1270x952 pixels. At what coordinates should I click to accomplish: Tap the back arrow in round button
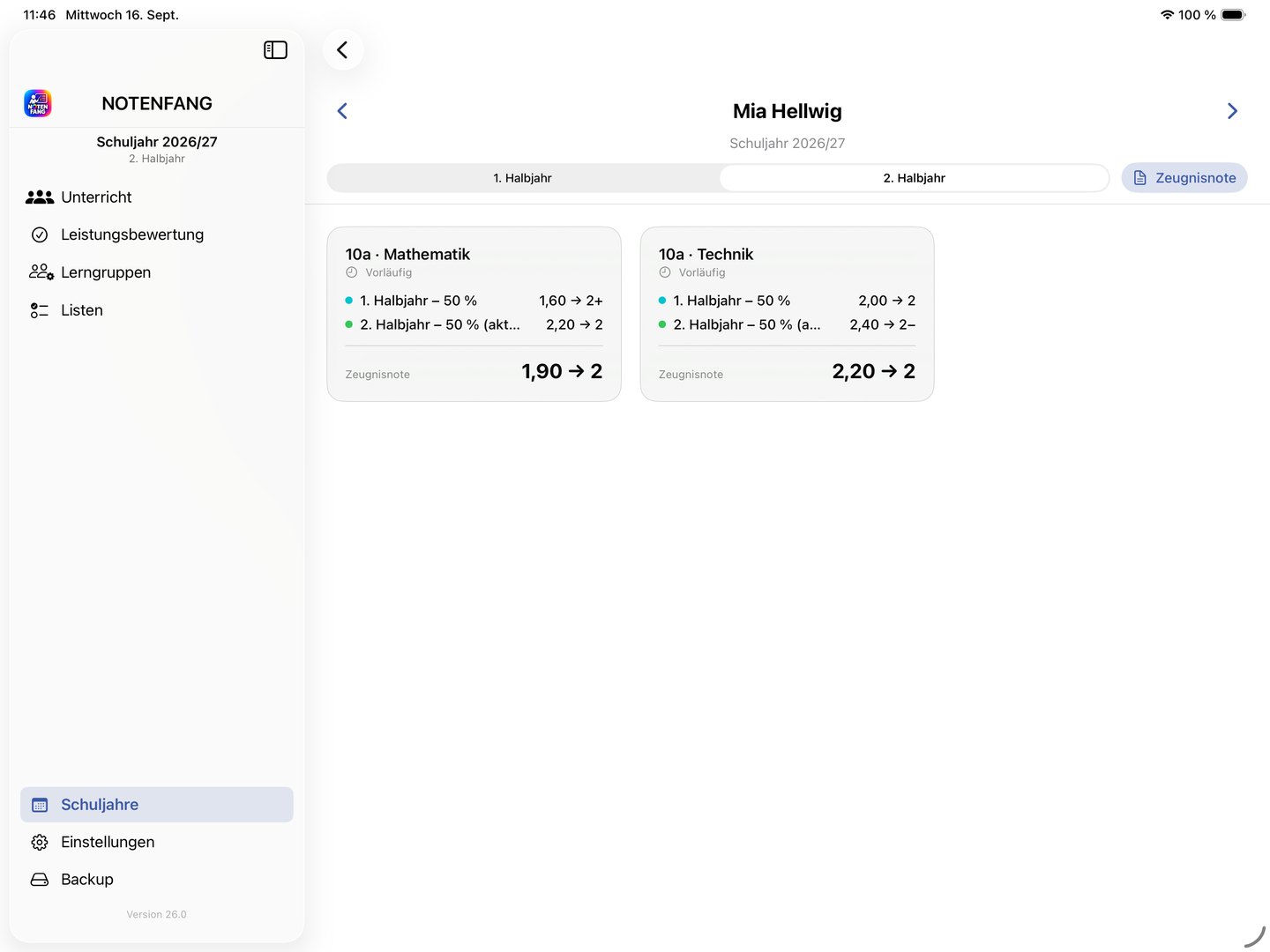(342, 50)
